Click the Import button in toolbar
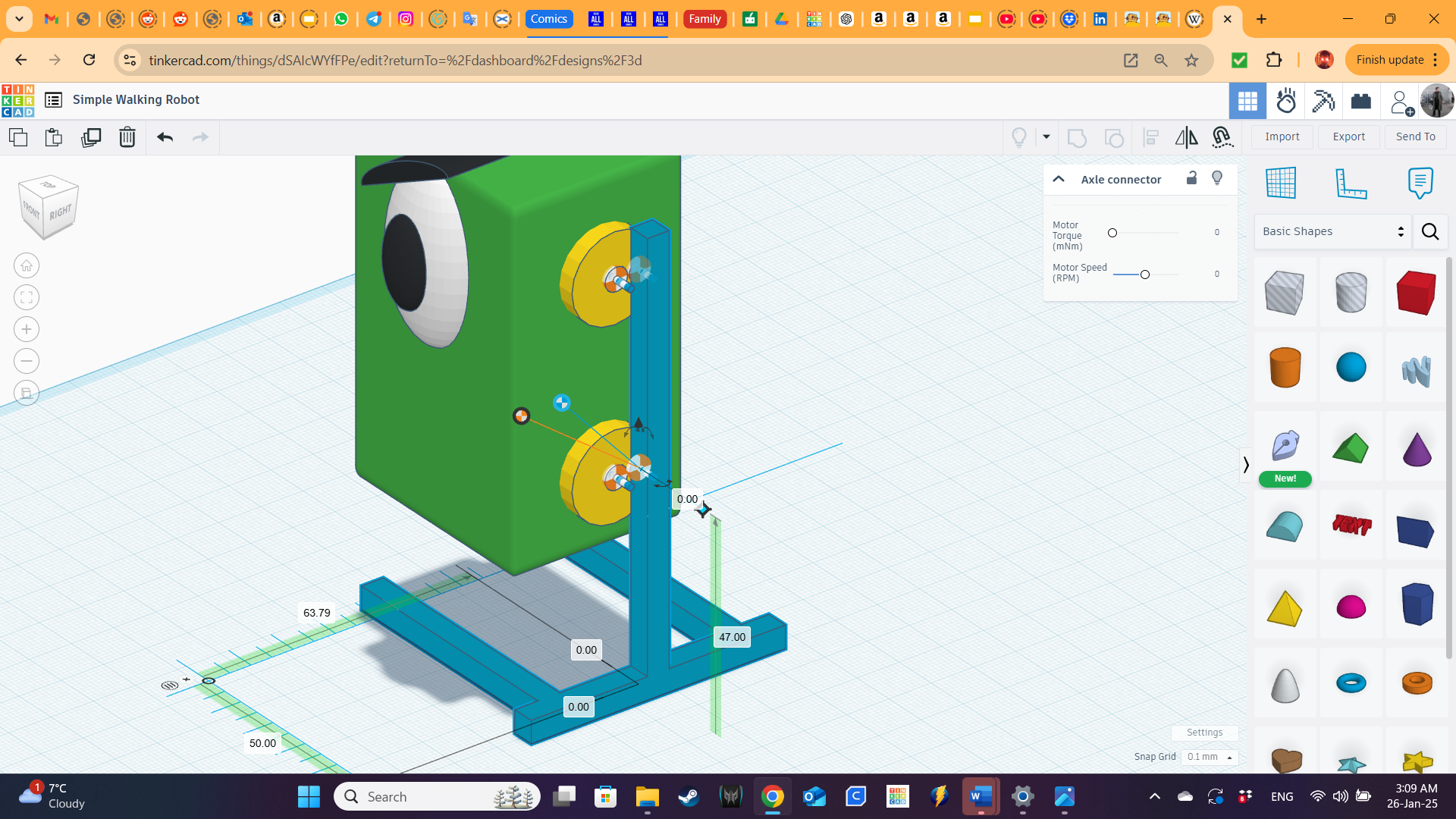The height and width of the screenshot is (819, 1456). pos(1283,136)
